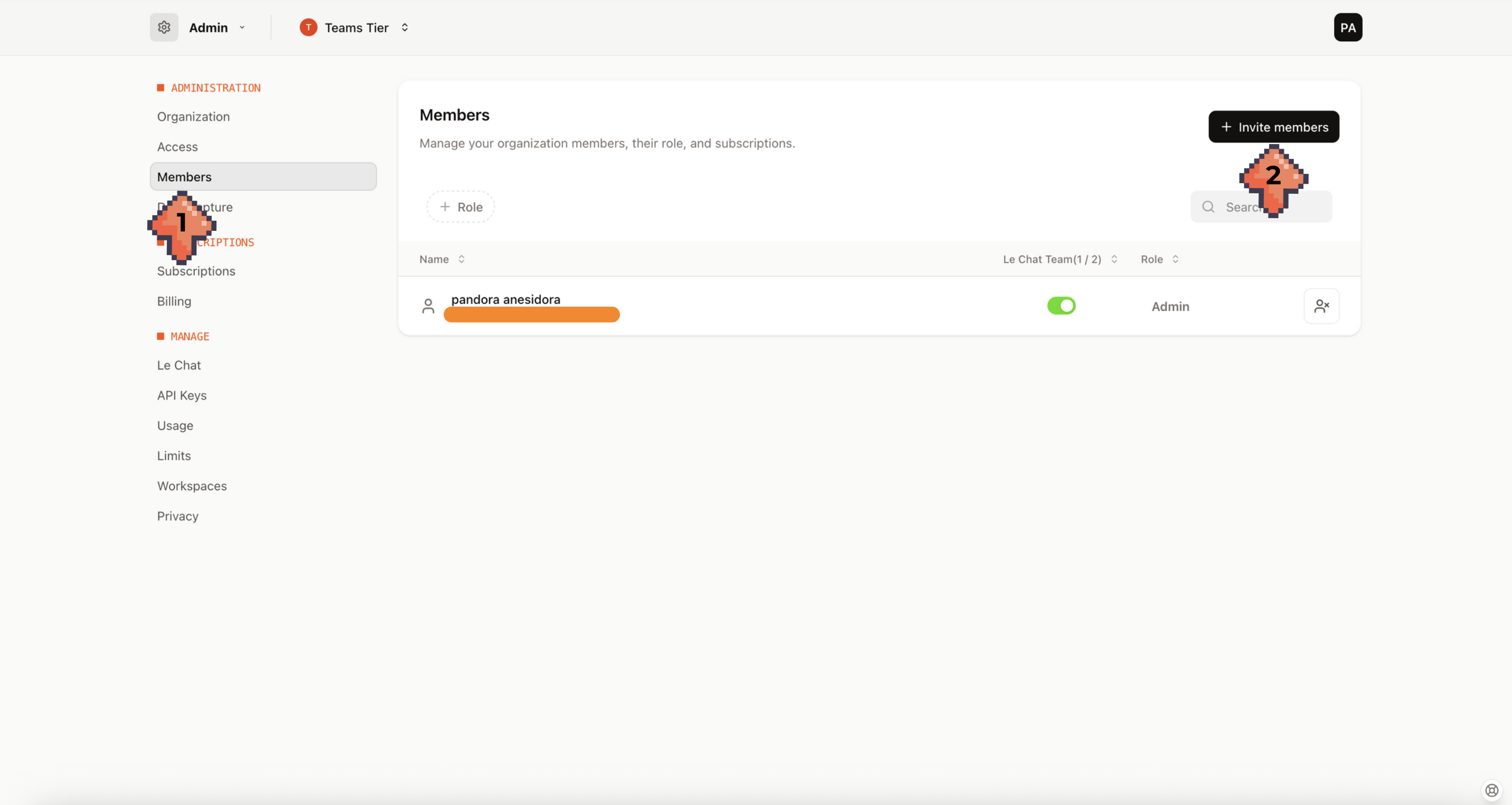Open the Organization settings page
Viewport: 1512px width, 805px height.
coord(193,117)
